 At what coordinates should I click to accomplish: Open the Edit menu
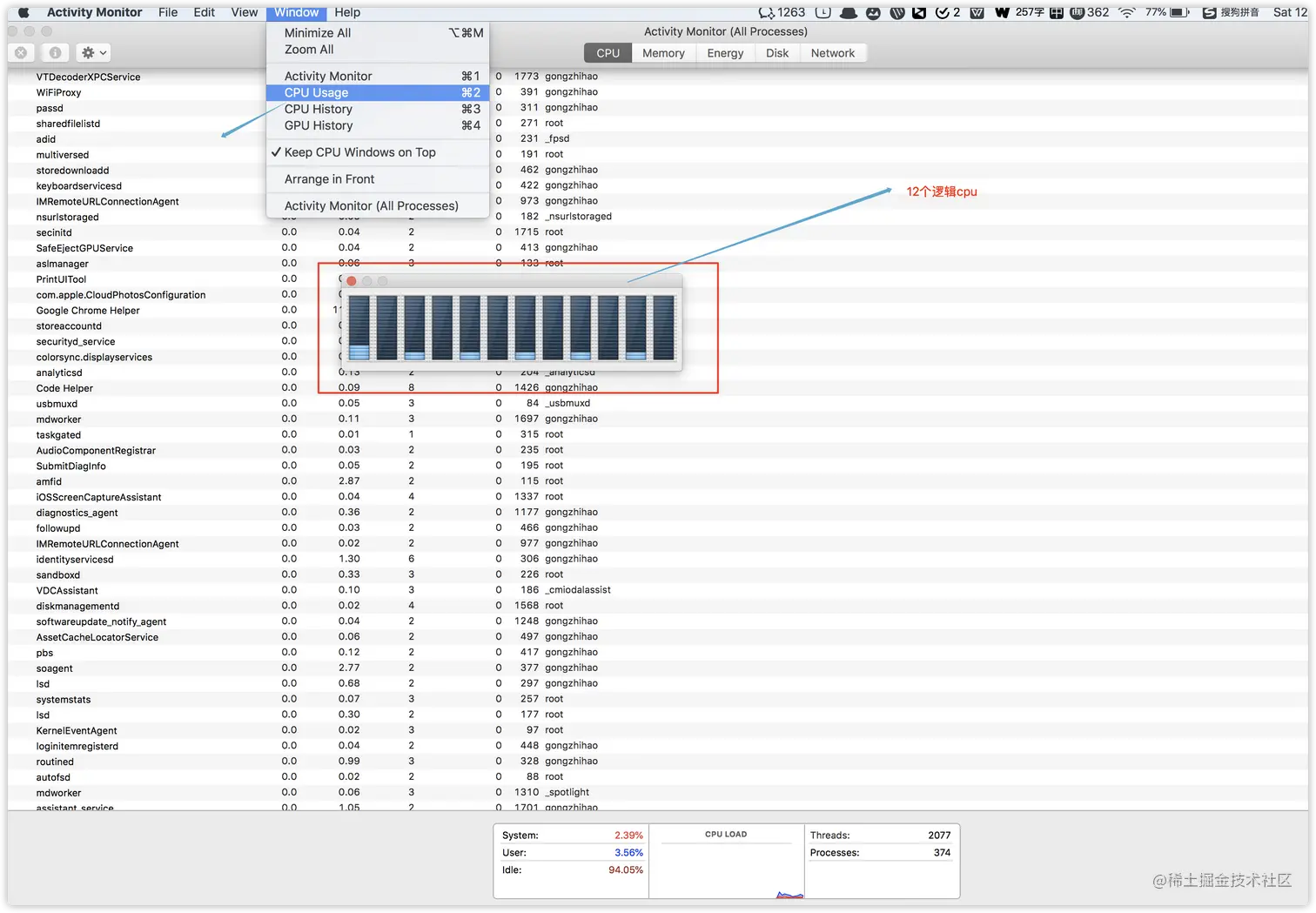(205, 12)
